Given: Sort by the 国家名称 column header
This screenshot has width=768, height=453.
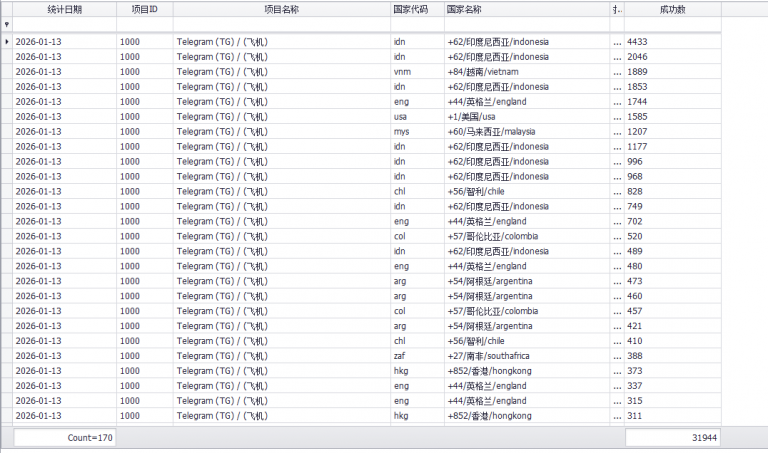Looking at the screenshot, I should point(527,9).
